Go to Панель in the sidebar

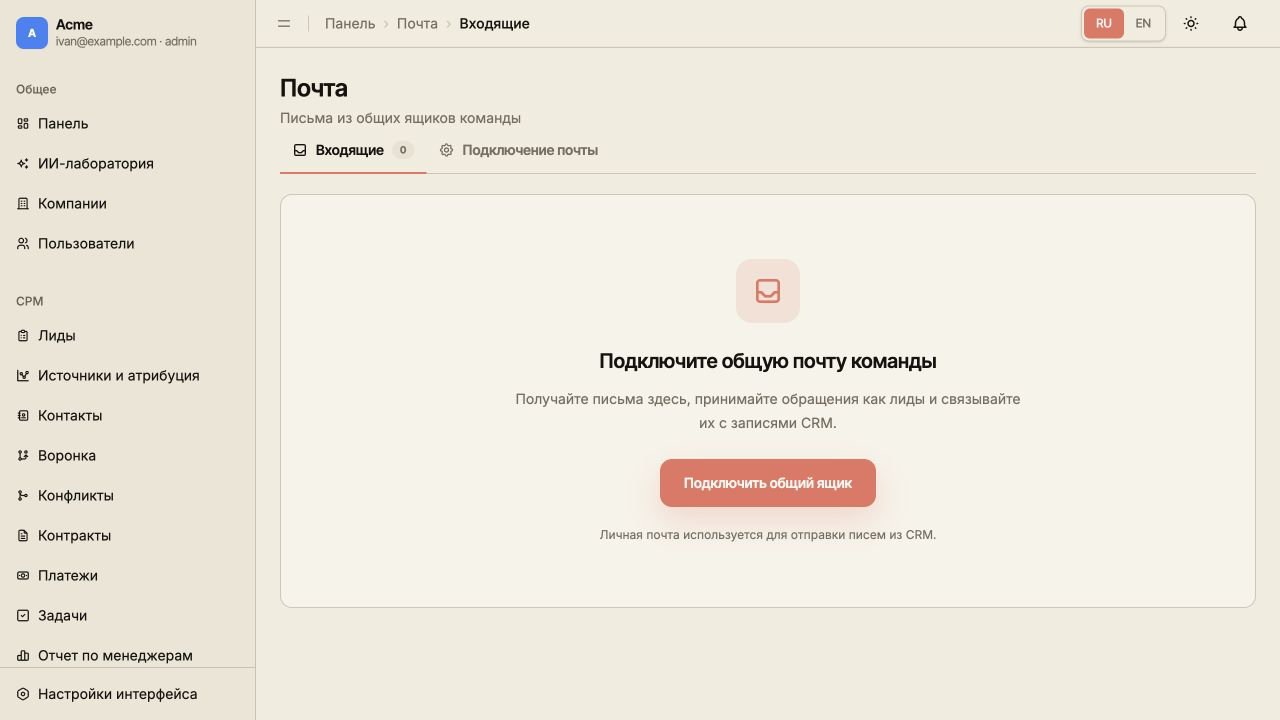[x=128, y=124]
